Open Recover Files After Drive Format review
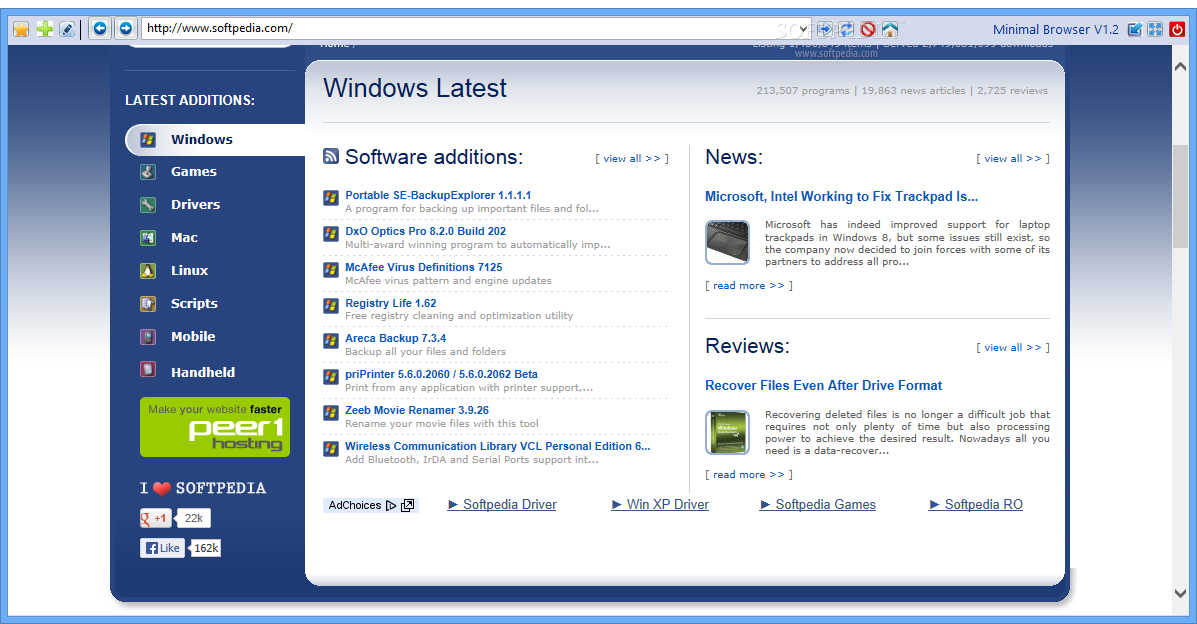The image size is (1197, 624). 824,386
